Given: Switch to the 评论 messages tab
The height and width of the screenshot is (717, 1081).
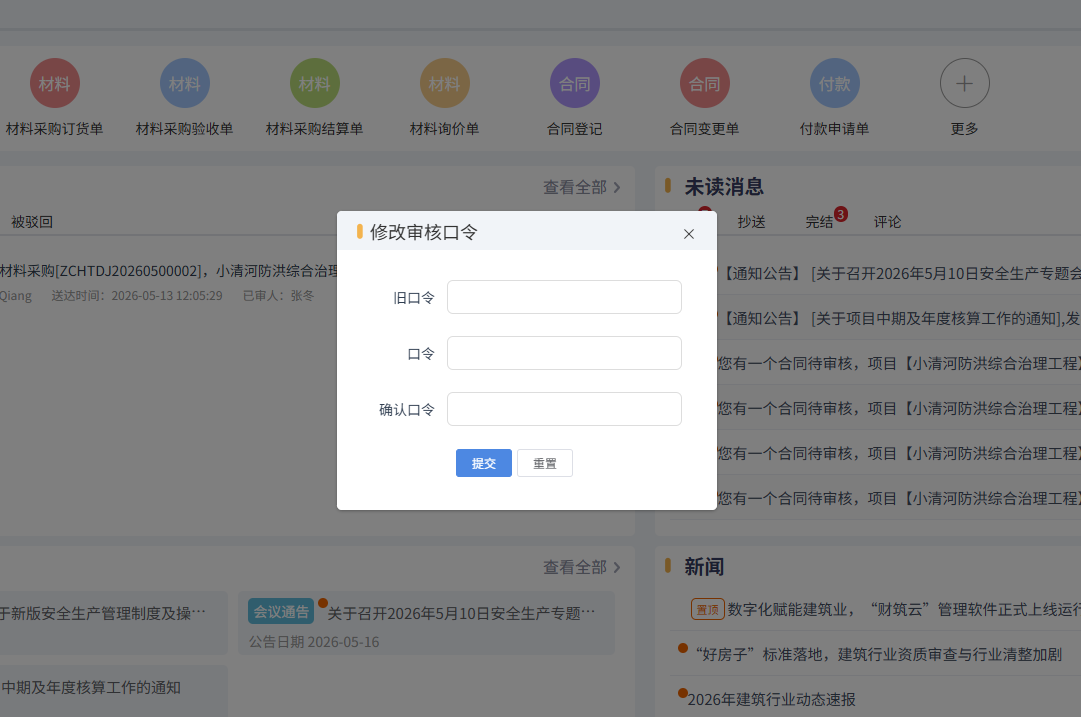Looking at the screenshot, I should coord(887,222).
